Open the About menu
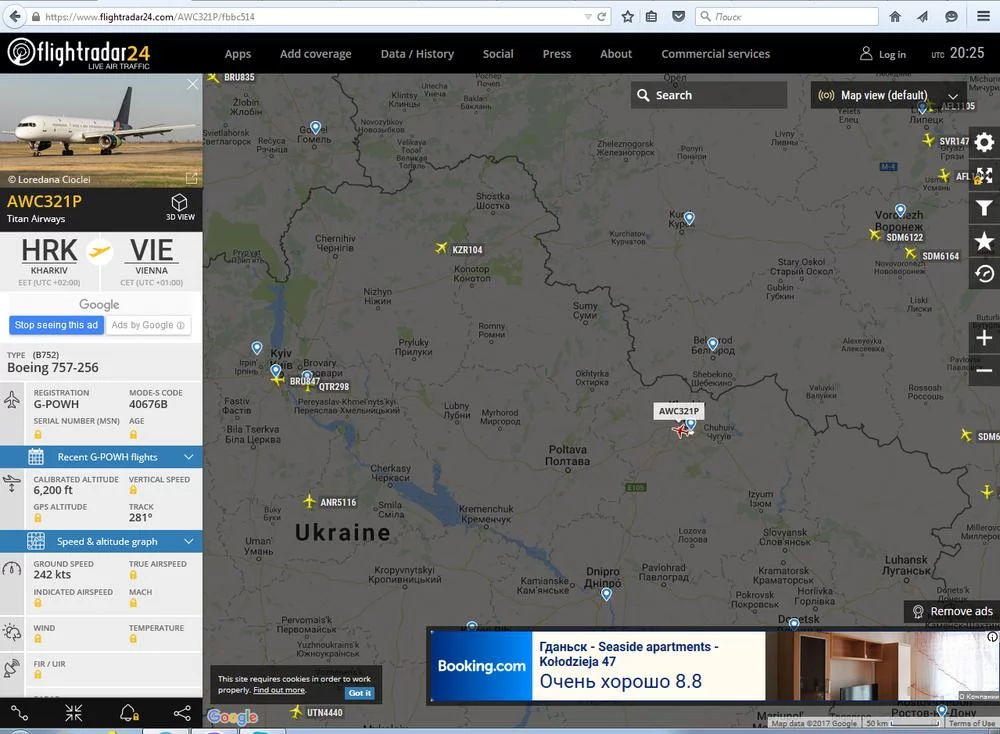Image resolution: width=1000 pixels, height=734 pixels. (616, 54)
